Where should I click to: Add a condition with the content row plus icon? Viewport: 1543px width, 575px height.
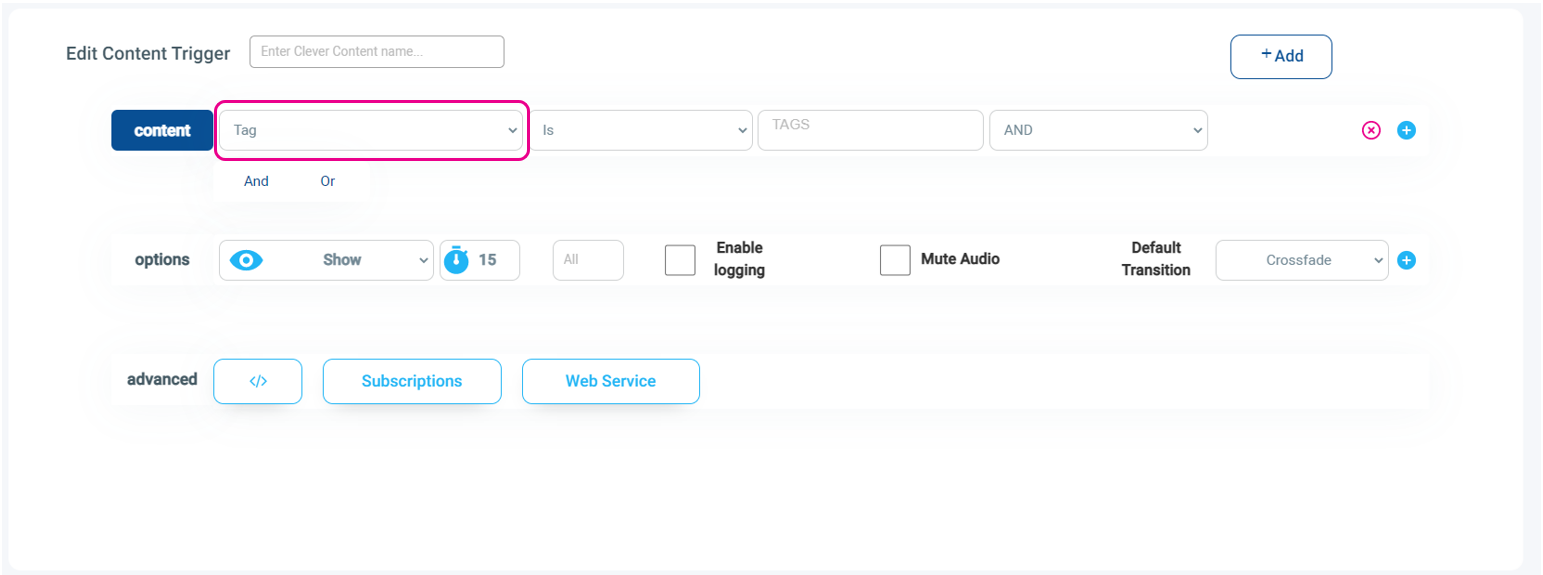pos(1406,130)
